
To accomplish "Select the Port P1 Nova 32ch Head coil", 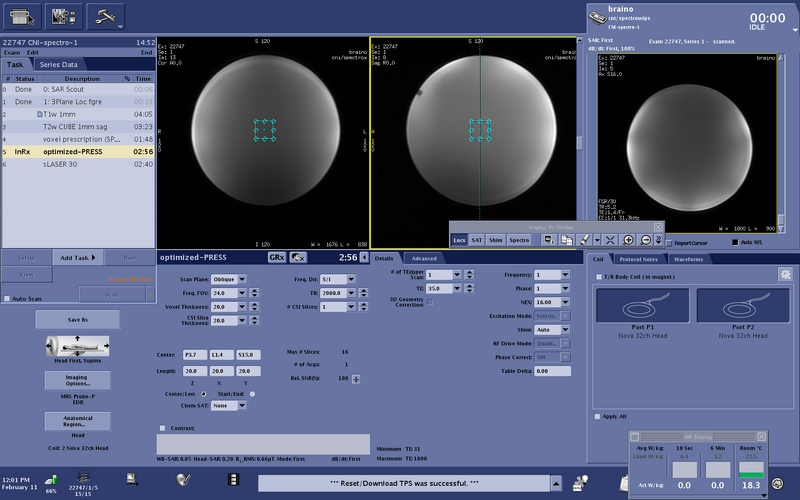I will coord(643,305).
